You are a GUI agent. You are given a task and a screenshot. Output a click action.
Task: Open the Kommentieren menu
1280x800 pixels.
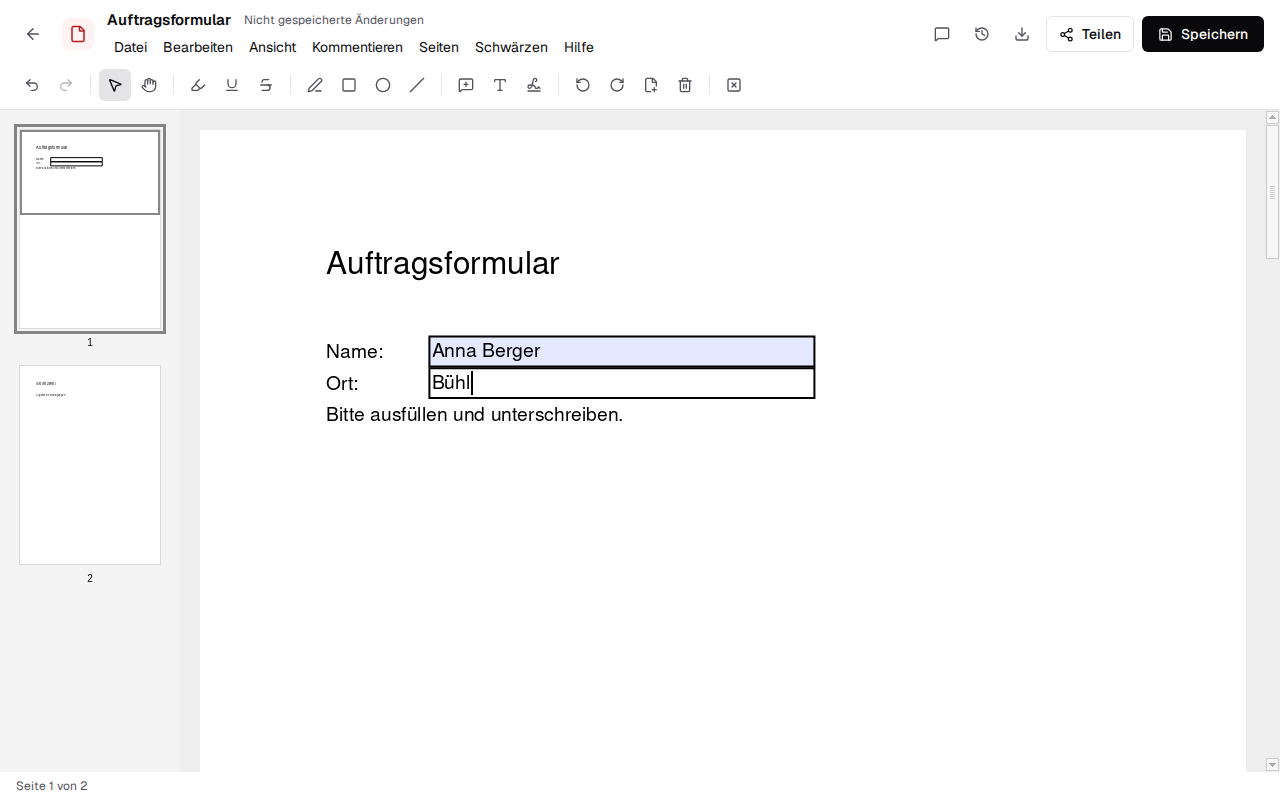pyautogui.click(x=357, y=47)
